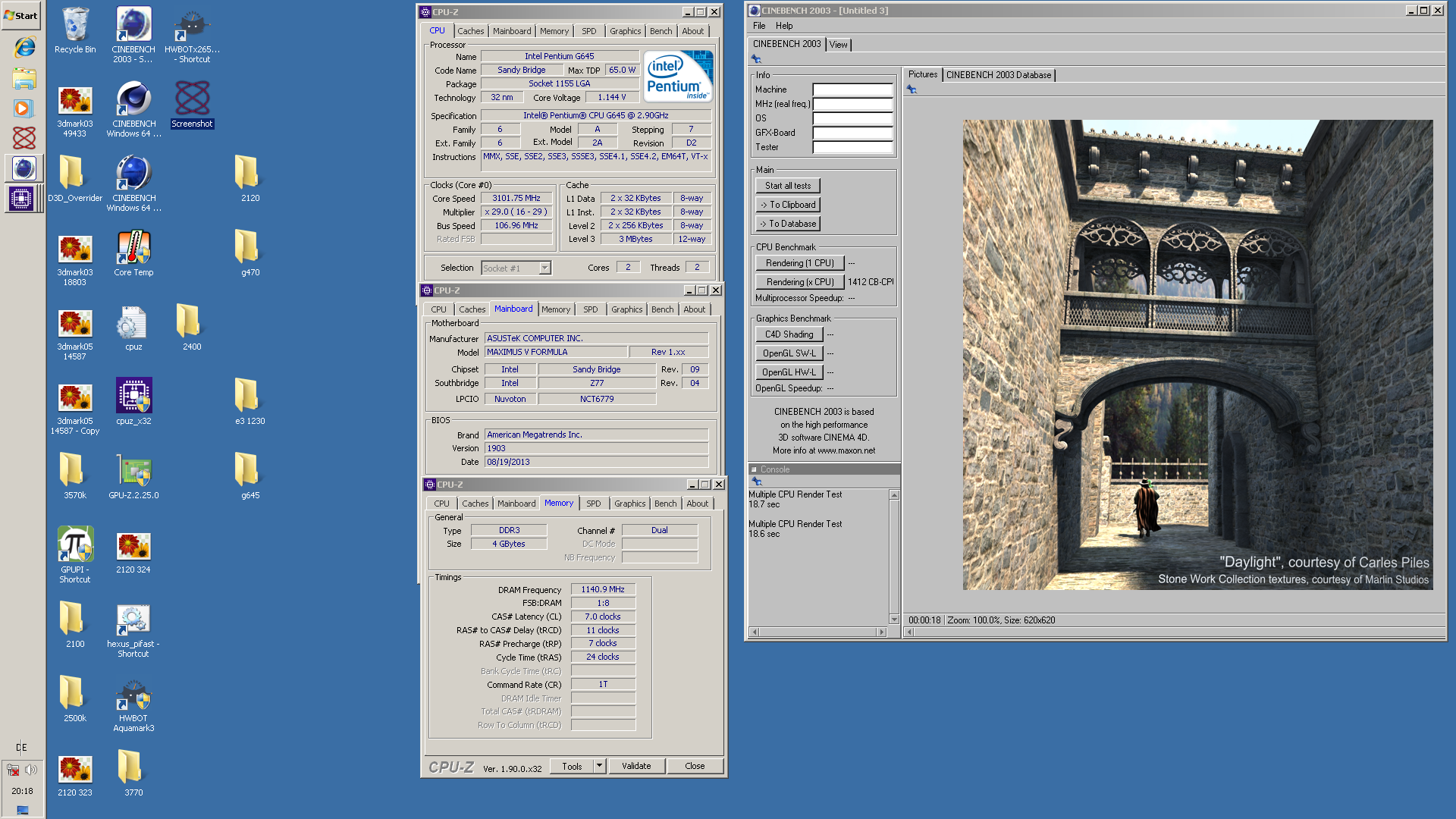Viewport: 1456px width, 819px height.
Task: Open SPD tab in Mainboard CPU-Z window
Action: 590,309
